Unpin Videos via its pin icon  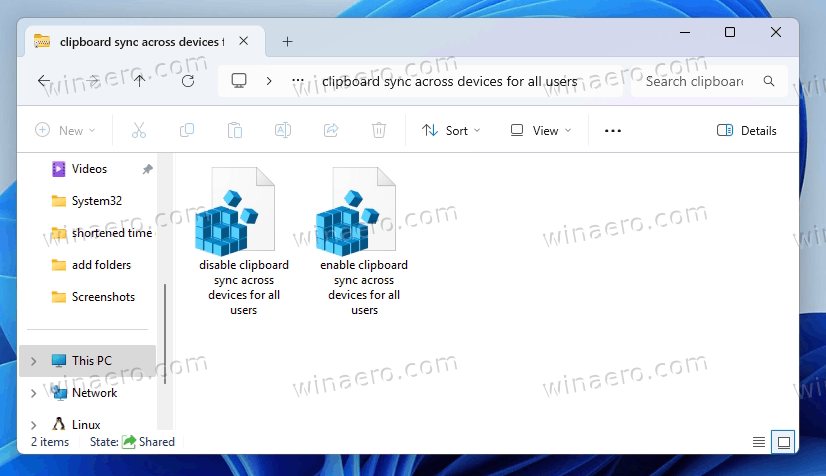[x=148, y=169]
